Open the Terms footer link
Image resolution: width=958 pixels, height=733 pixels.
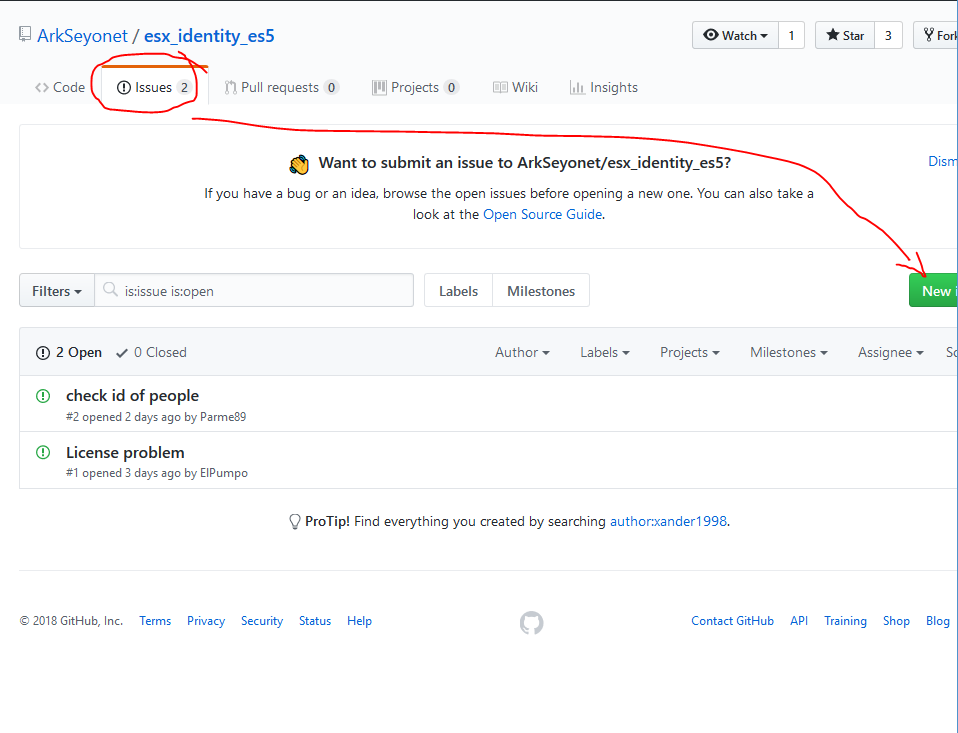tap(155, 621)
